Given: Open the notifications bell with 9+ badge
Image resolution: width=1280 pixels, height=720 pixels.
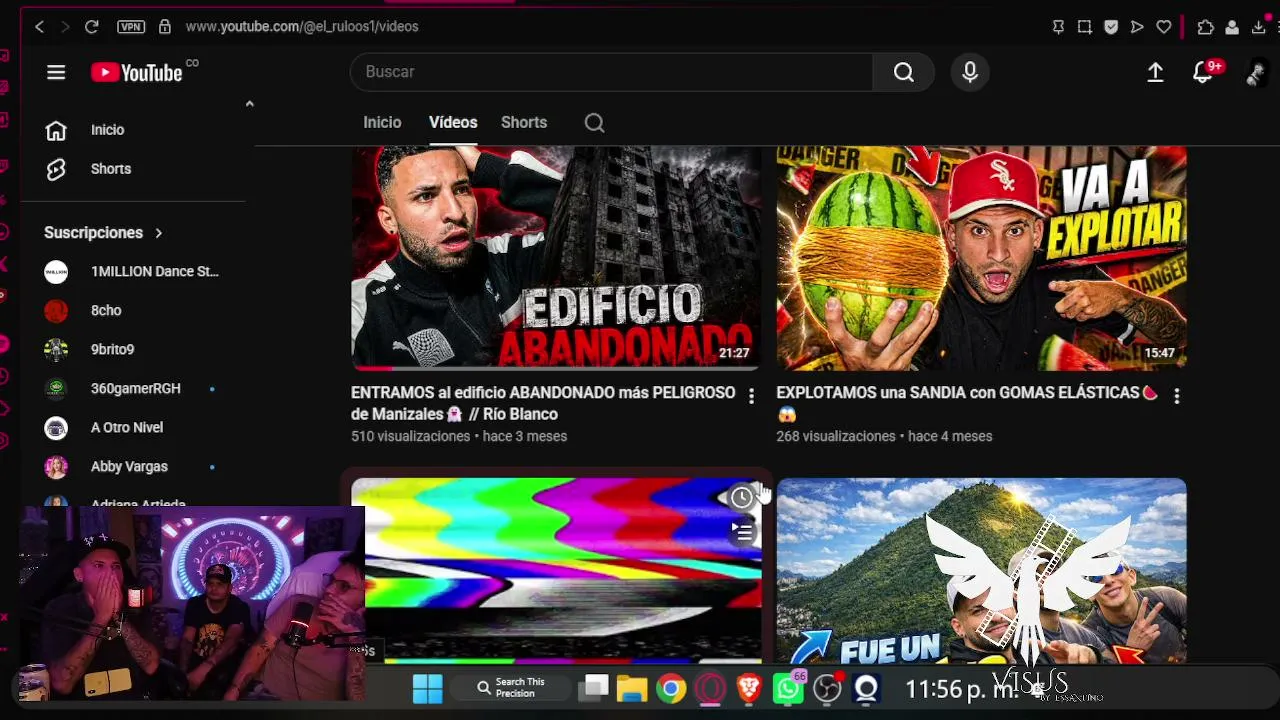Looking at the screenshot, I should tap(1204, 72).
